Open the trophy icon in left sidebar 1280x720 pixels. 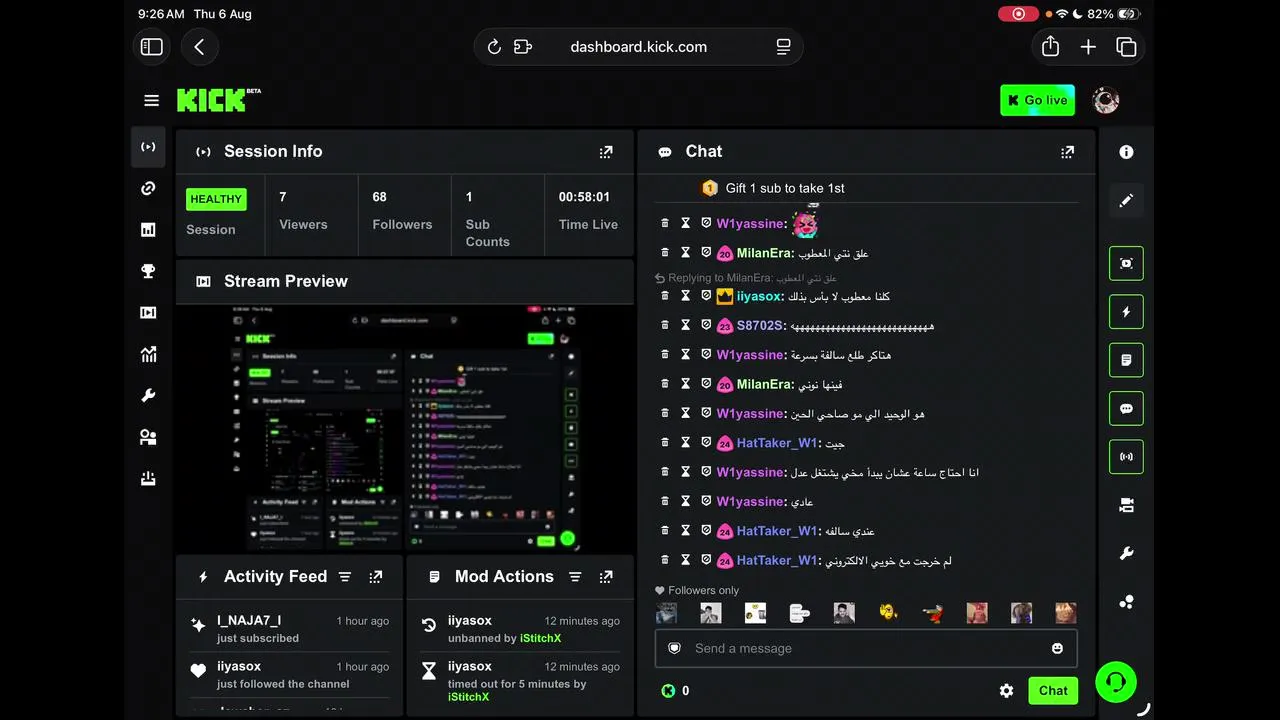[148, 271]
